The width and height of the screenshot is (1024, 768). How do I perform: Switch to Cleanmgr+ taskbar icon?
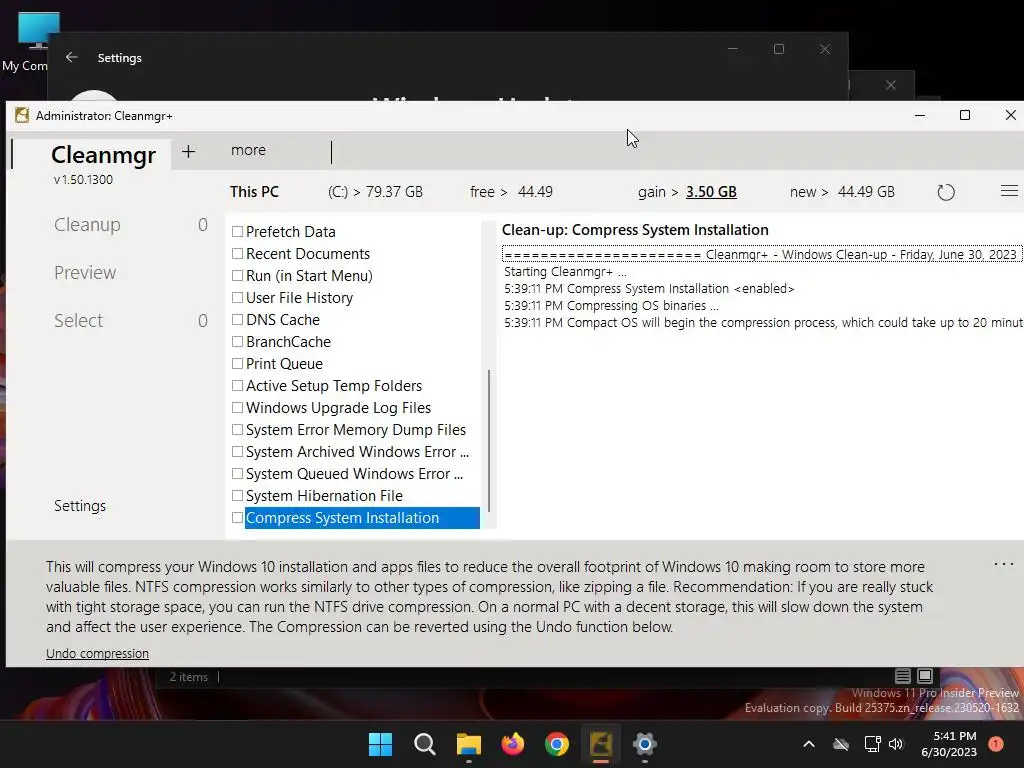point(601,744)
